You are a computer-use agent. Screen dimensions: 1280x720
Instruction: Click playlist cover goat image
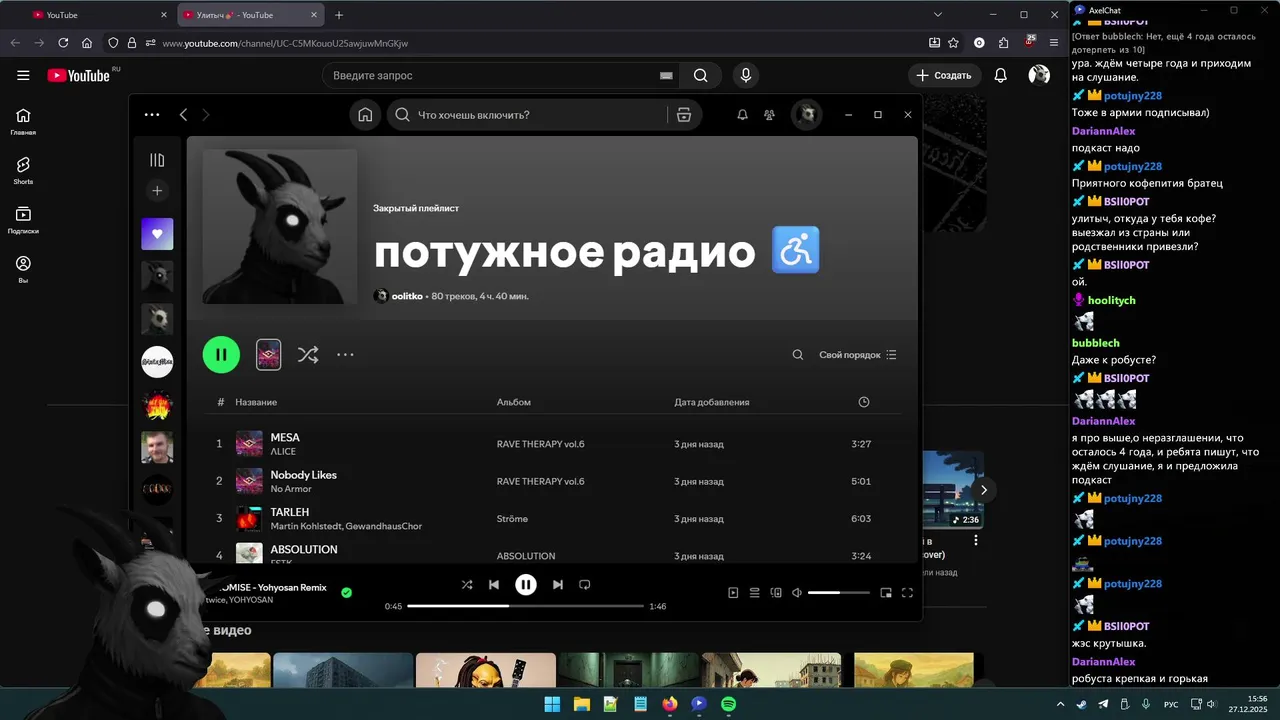(280, 227)
